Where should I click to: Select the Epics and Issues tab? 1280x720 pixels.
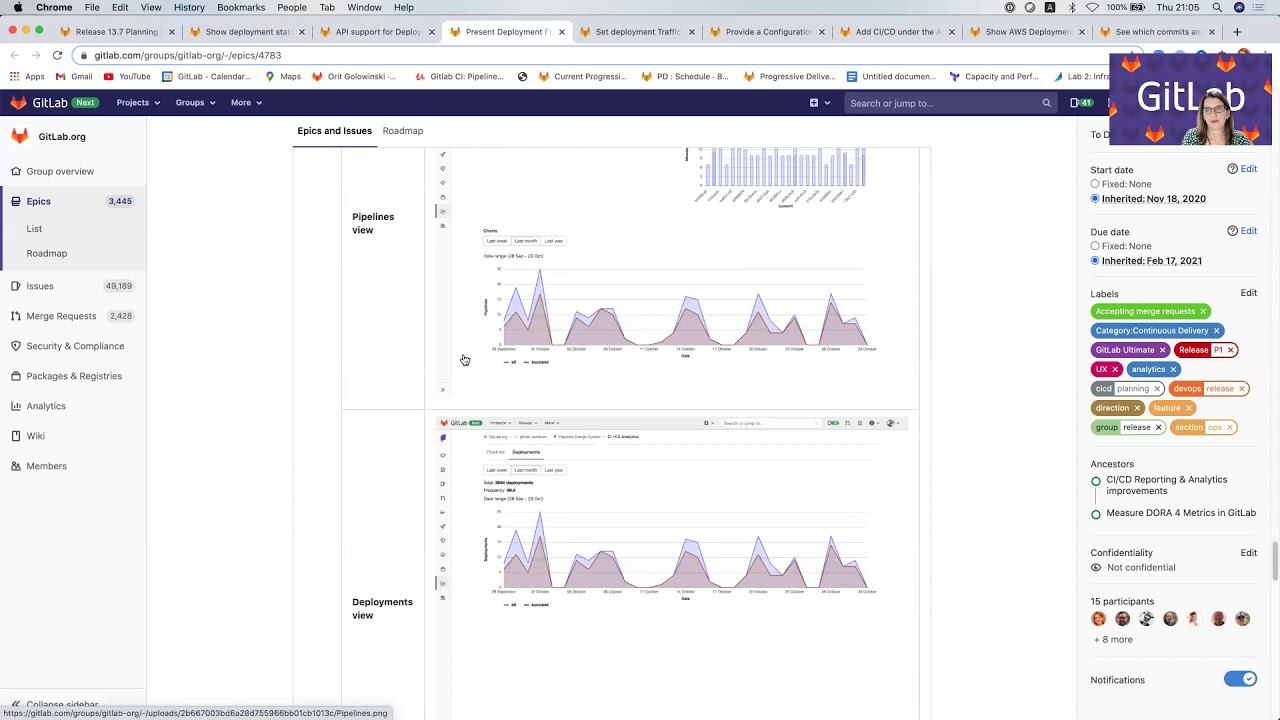[x=334, y=131]
